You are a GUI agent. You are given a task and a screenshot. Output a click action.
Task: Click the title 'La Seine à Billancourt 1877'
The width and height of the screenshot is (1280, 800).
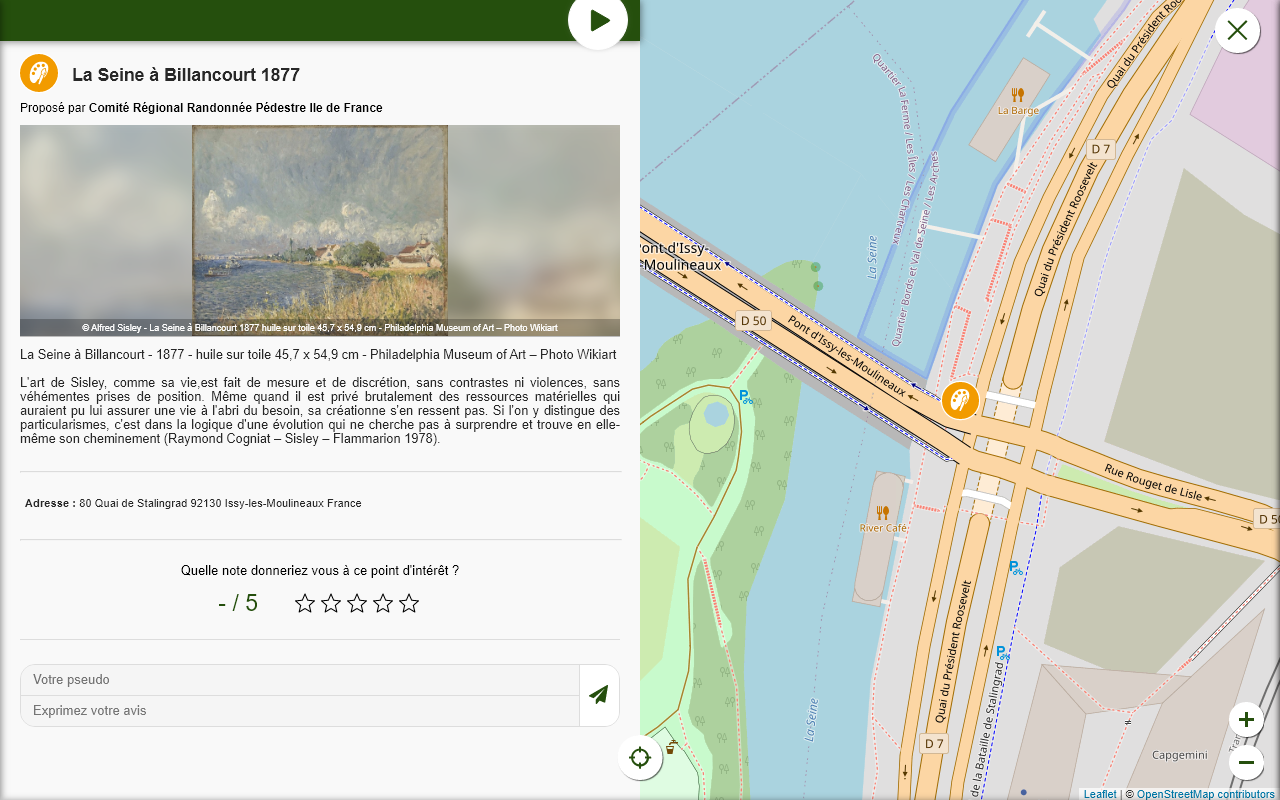coord(186,75)
